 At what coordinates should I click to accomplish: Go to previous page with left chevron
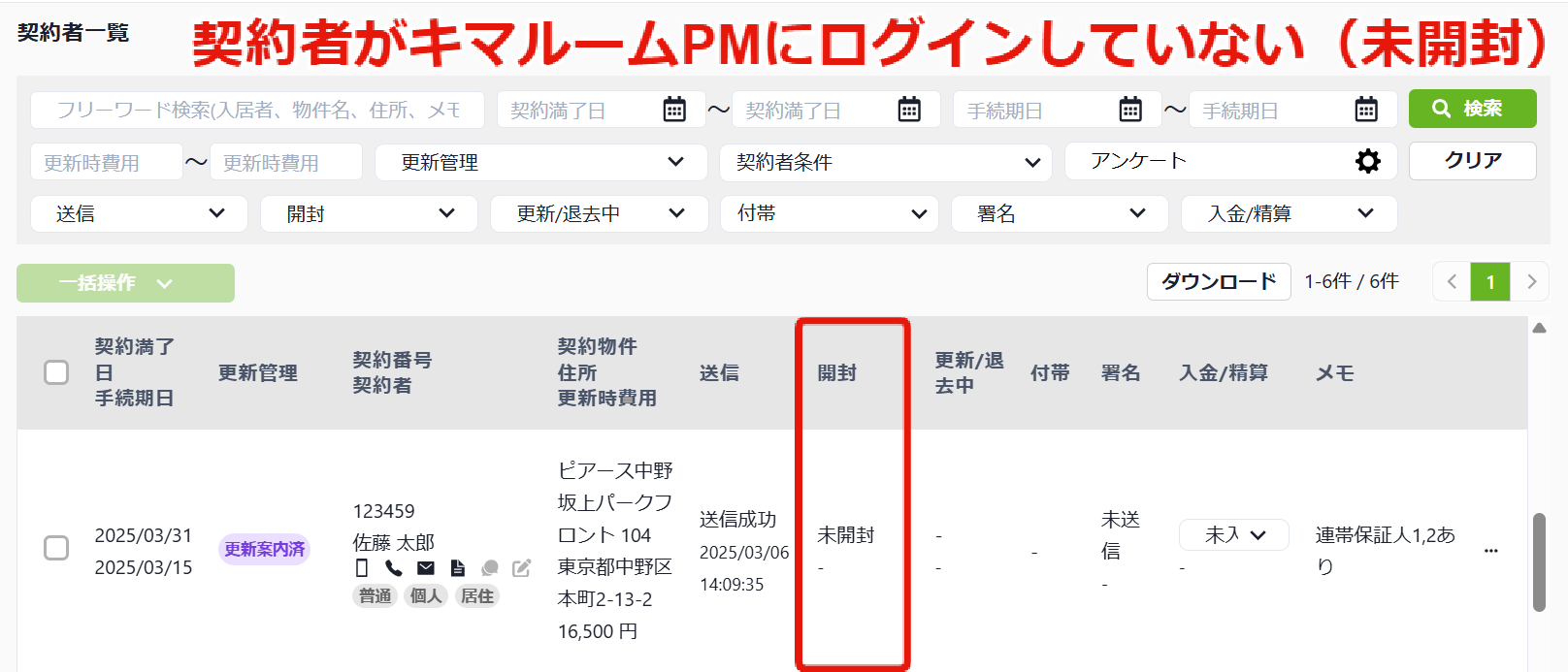(1452, 282)
